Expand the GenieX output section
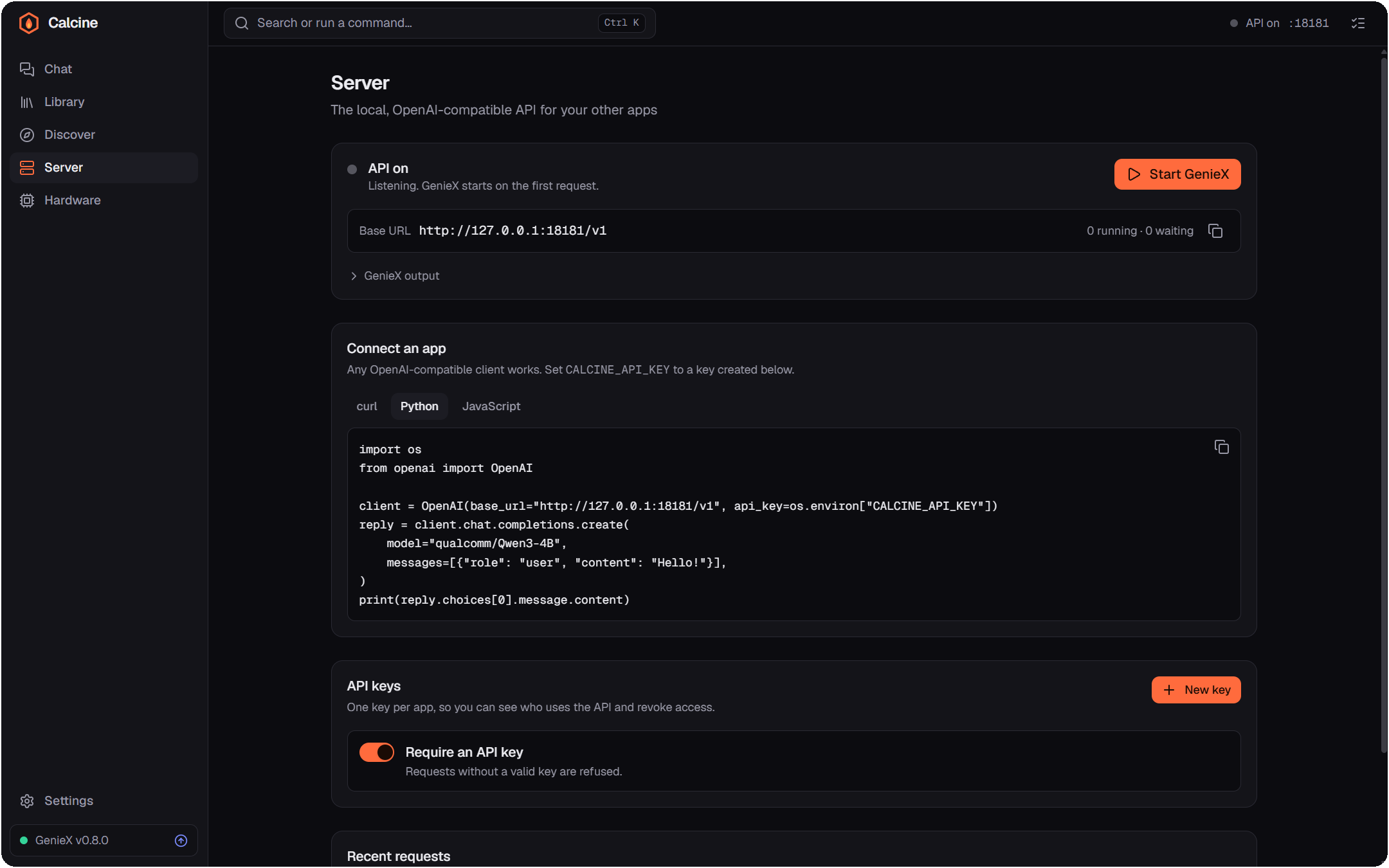Screen dimensions: 1389x868 [395, 276]
